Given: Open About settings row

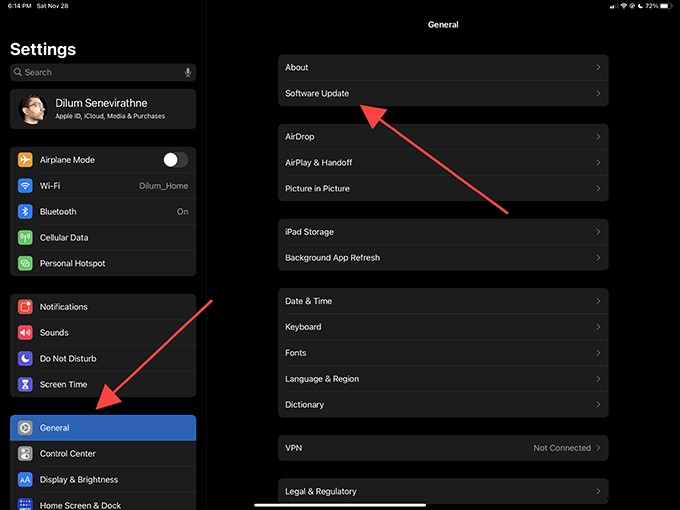Looking at the screenshot, I should pos(443,67).
